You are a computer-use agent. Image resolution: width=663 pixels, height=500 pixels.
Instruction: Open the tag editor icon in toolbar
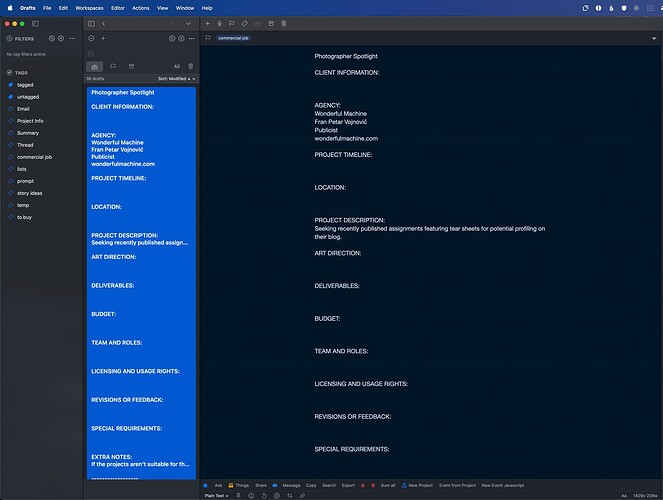244,24
